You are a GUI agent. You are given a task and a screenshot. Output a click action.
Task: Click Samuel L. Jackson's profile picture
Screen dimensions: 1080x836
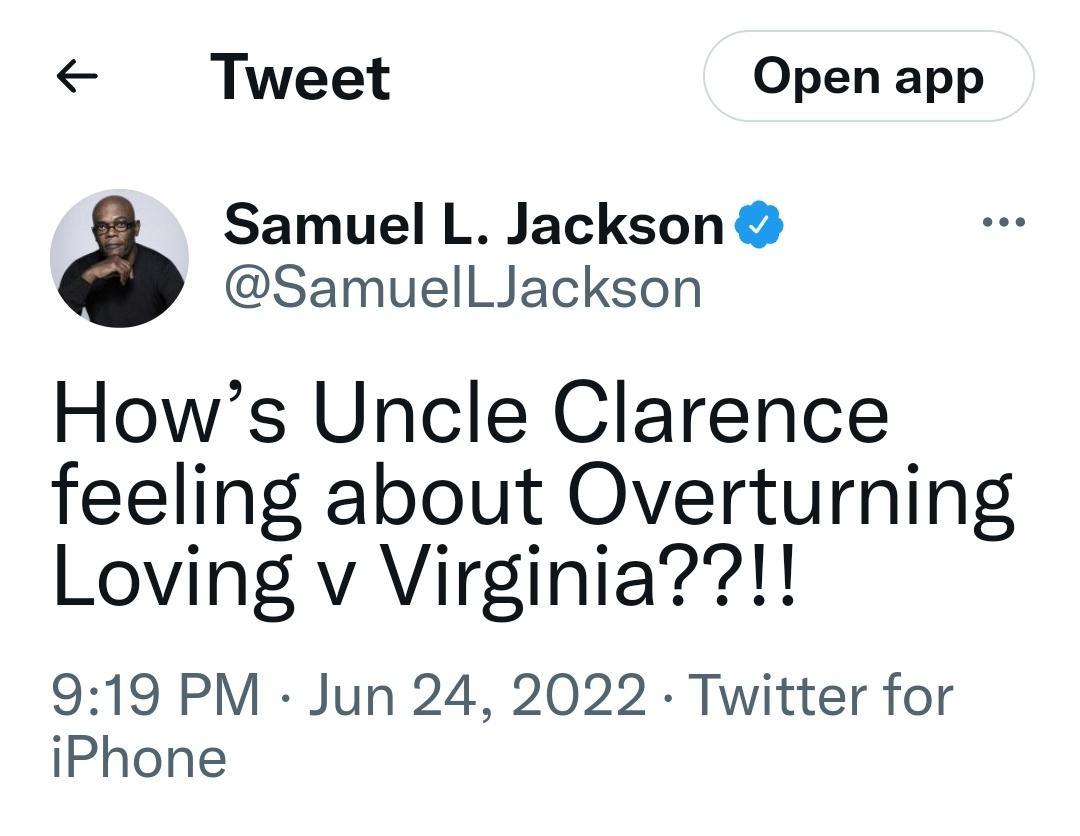tap(120, 258)
